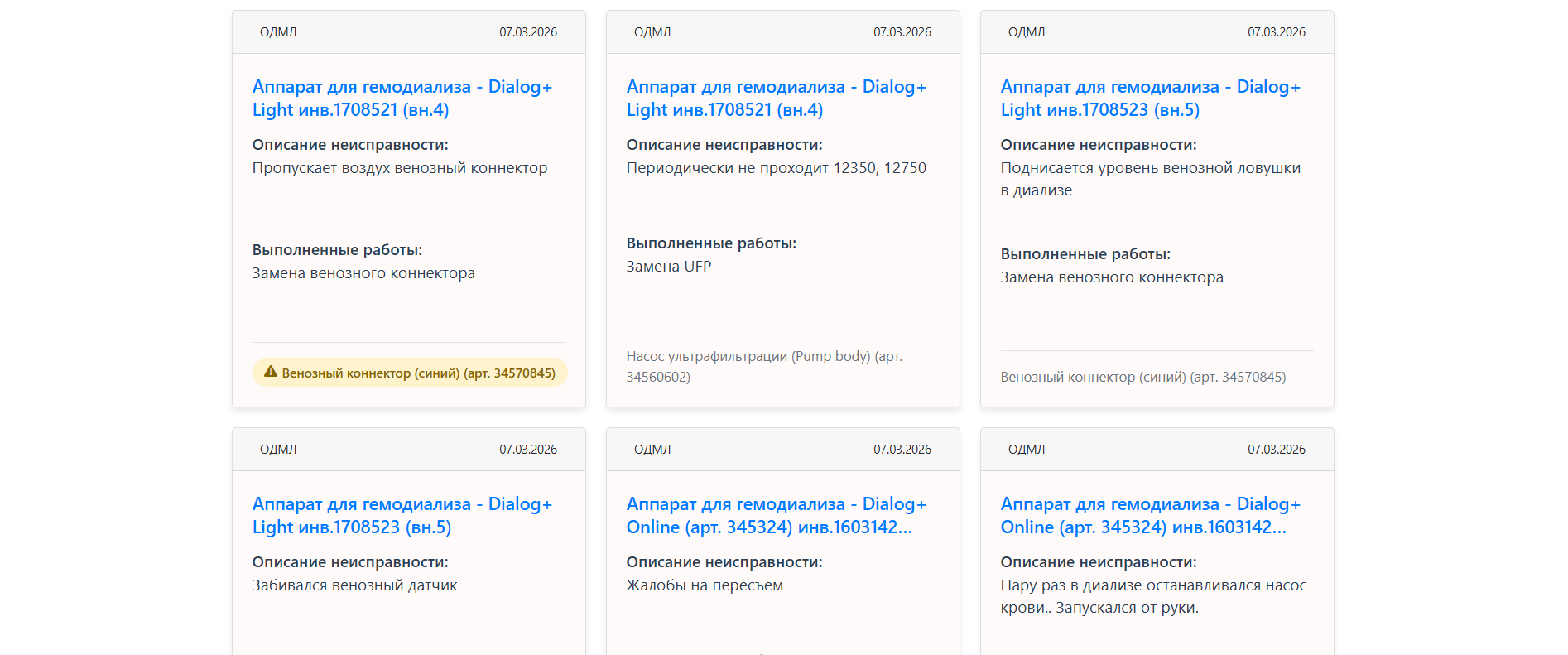
Task: Click "Замена венозного коннектора" in the "Поднисается уровень" card
Action: pos(1112,277)
